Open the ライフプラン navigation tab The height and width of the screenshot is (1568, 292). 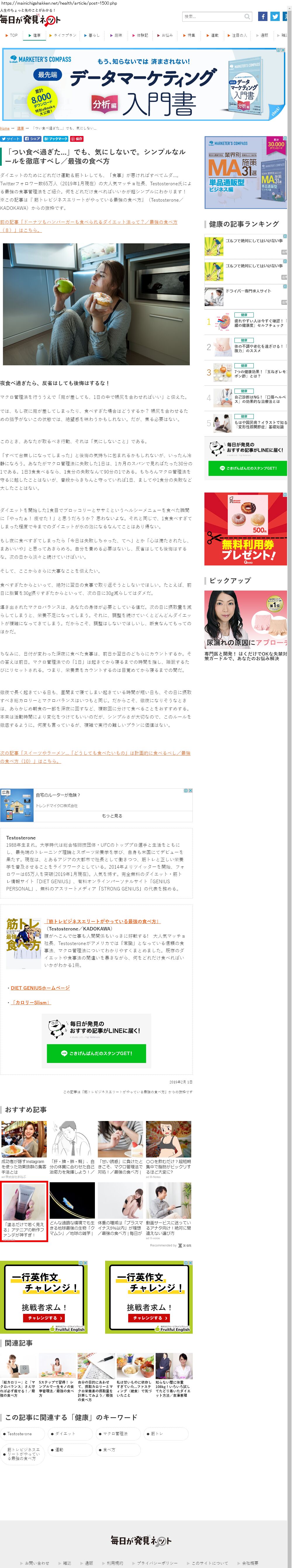coord(63,35)
